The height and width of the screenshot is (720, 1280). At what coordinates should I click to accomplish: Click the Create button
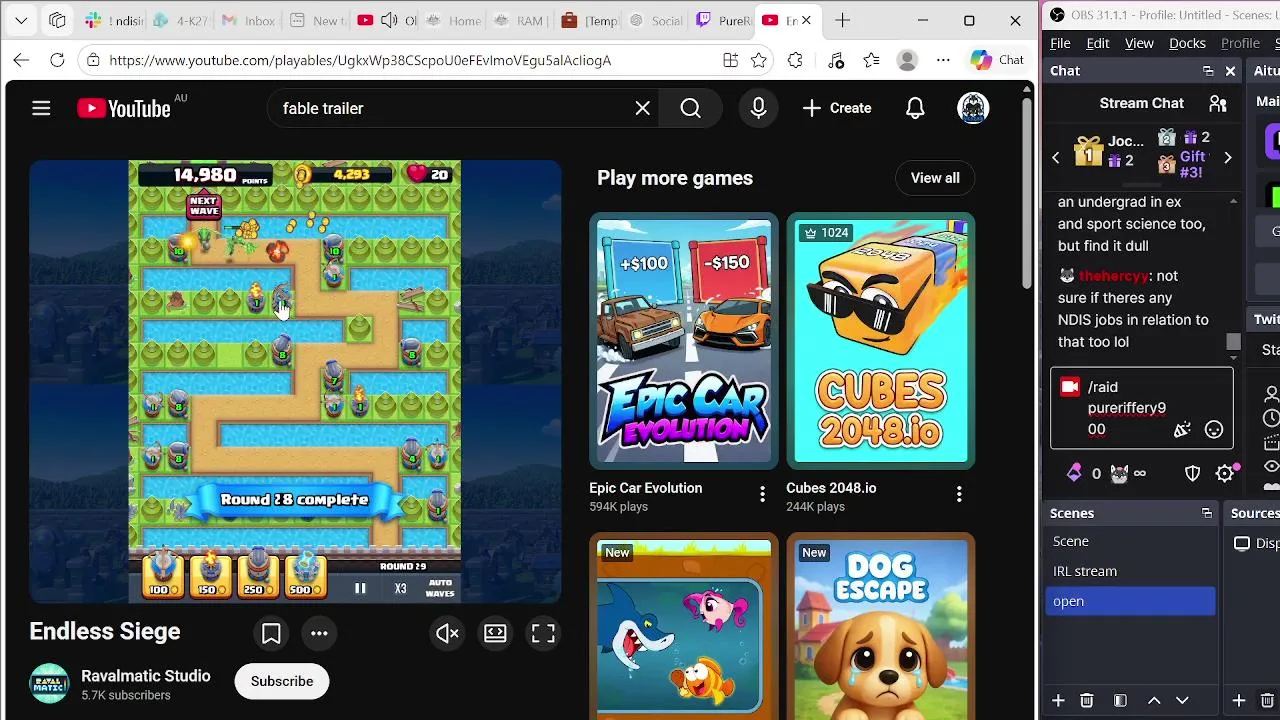[x=837, y=108]
